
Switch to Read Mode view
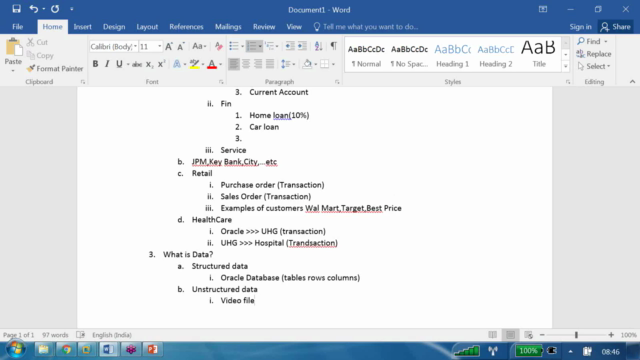[493, 335]
